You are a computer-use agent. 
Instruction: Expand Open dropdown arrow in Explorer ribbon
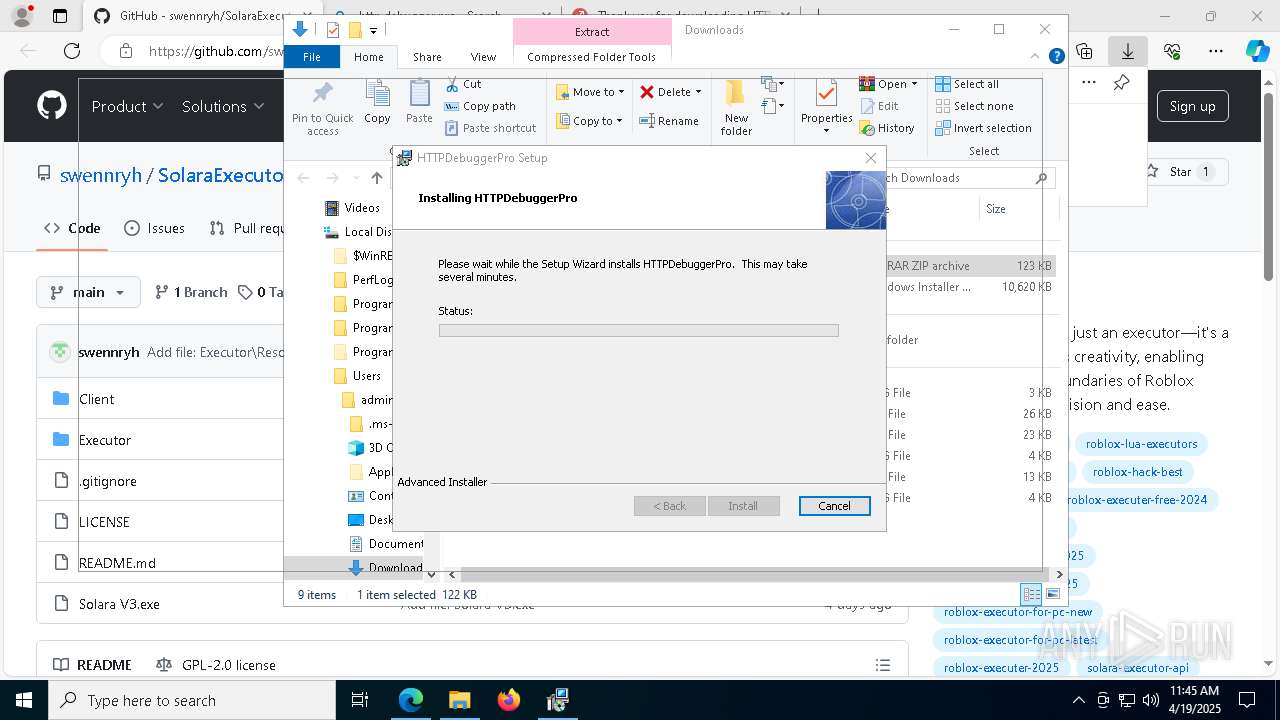914,84
